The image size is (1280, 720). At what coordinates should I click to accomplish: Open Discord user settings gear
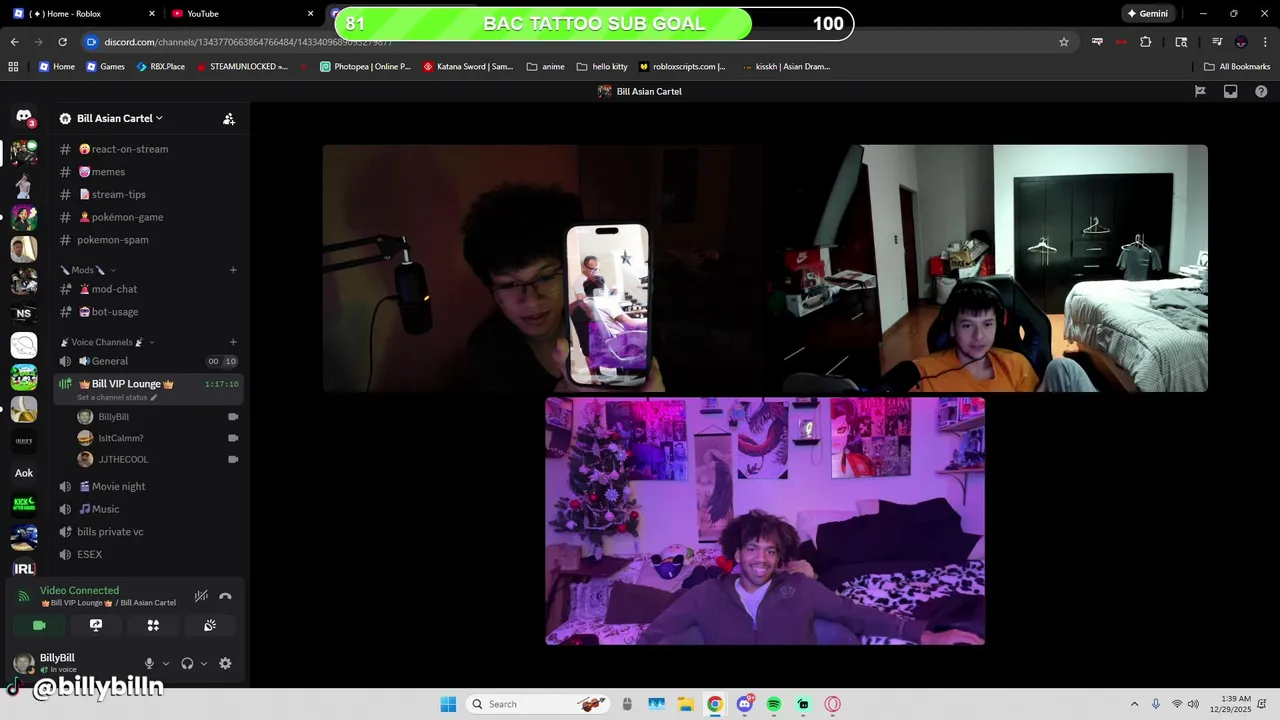tap(225, 663)
